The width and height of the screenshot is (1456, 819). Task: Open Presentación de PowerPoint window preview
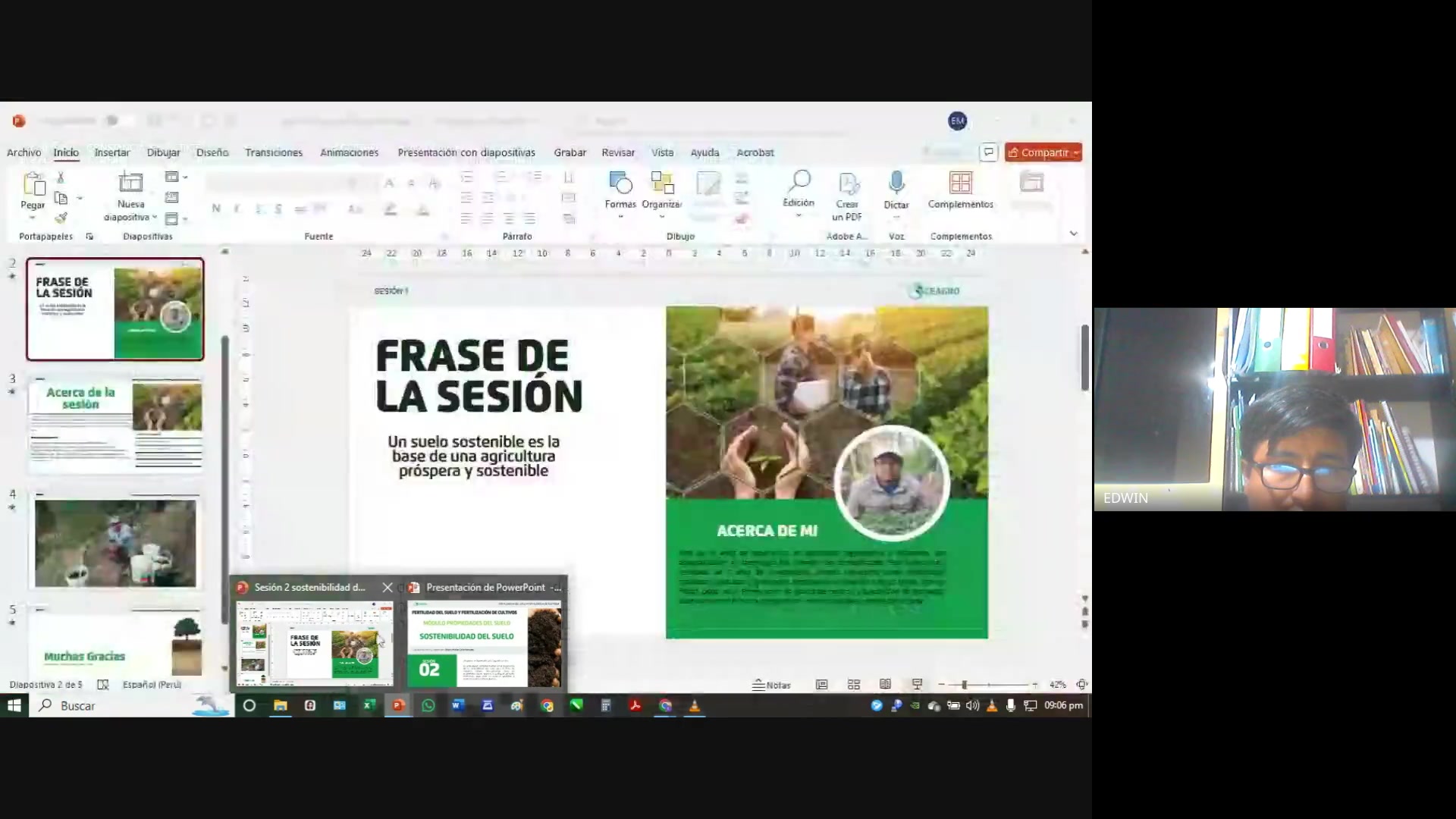click(x=485, y=634)
